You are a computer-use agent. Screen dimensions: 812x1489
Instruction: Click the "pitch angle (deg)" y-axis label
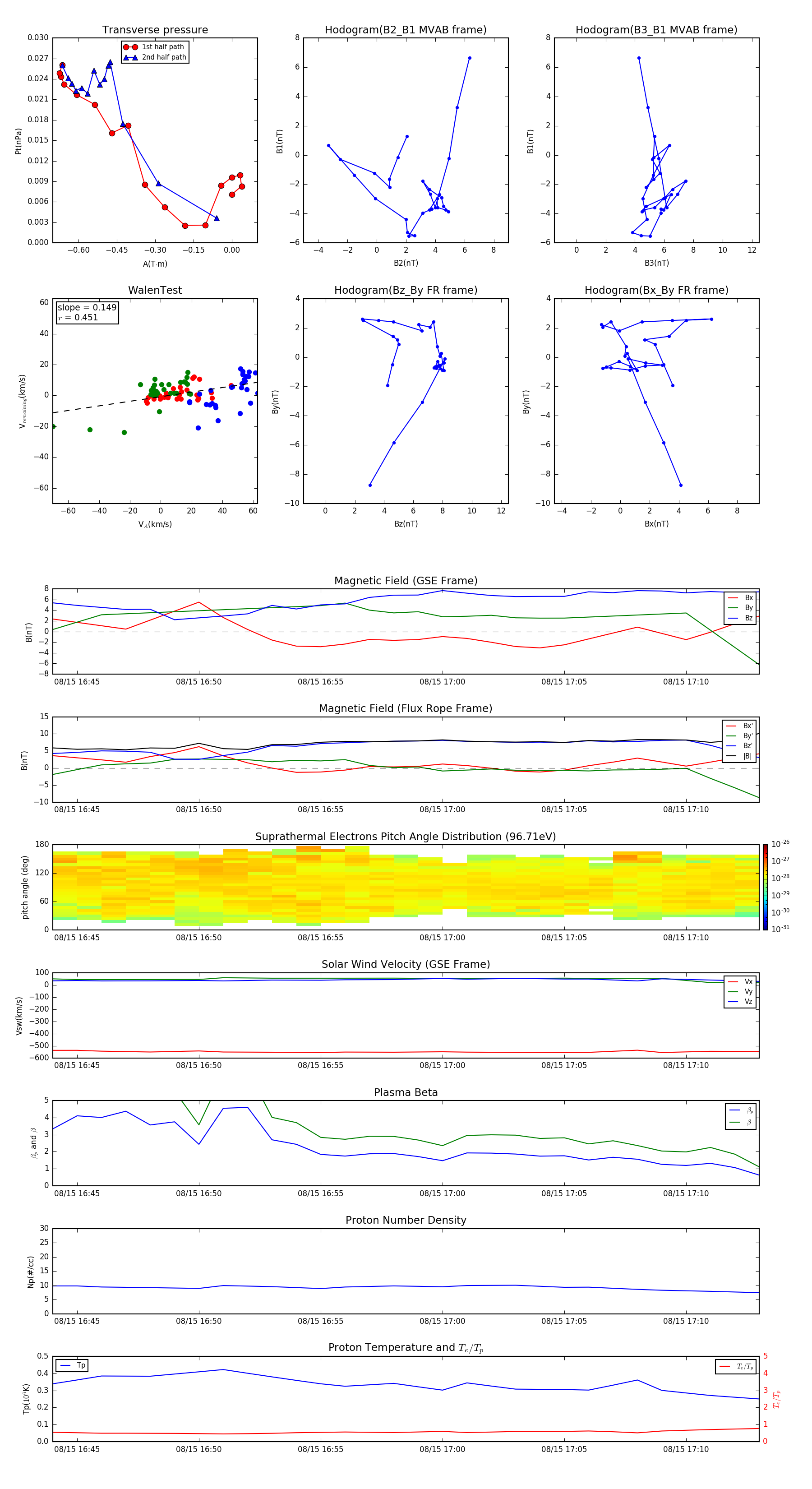25,887
